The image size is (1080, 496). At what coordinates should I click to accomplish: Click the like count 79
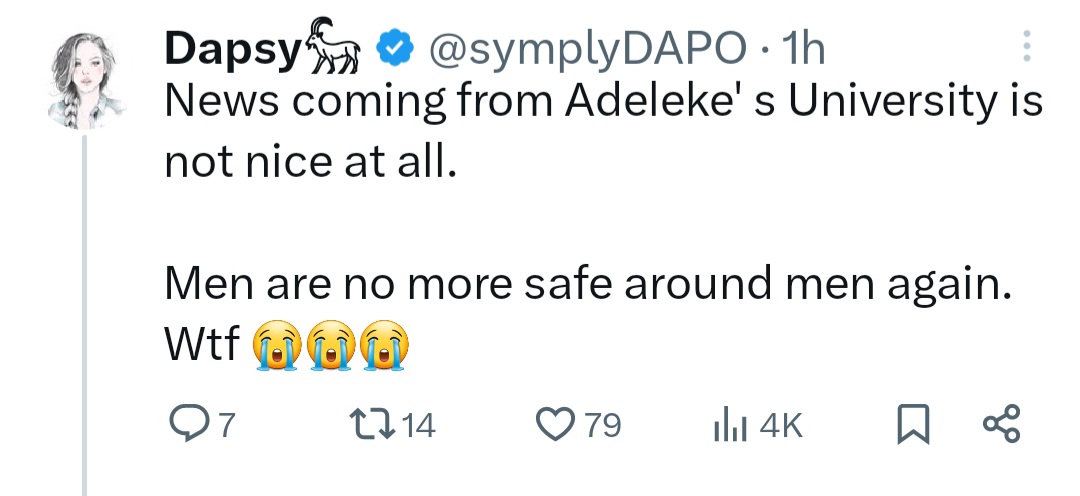pos(602,427)
